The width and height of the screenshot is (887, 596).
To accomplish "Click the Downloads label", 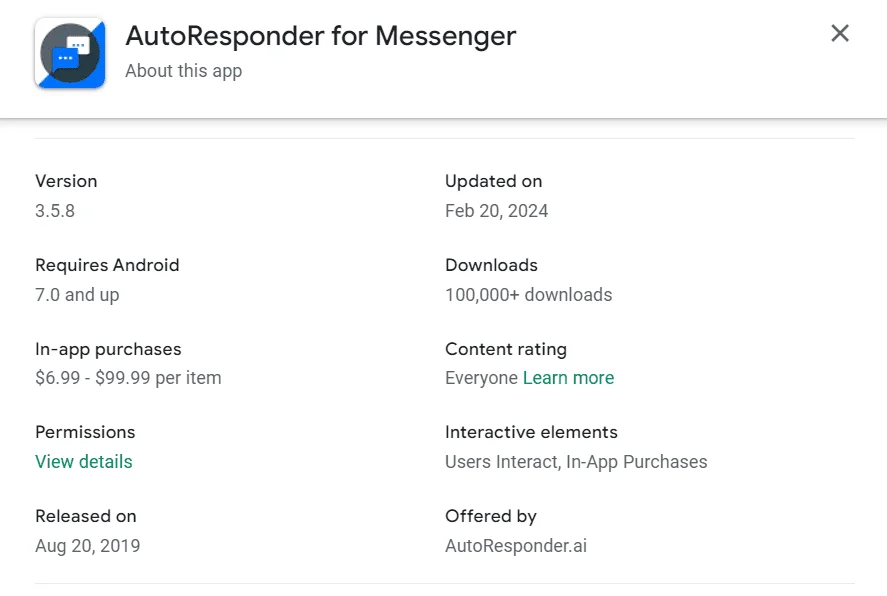I will pos(491,265).
